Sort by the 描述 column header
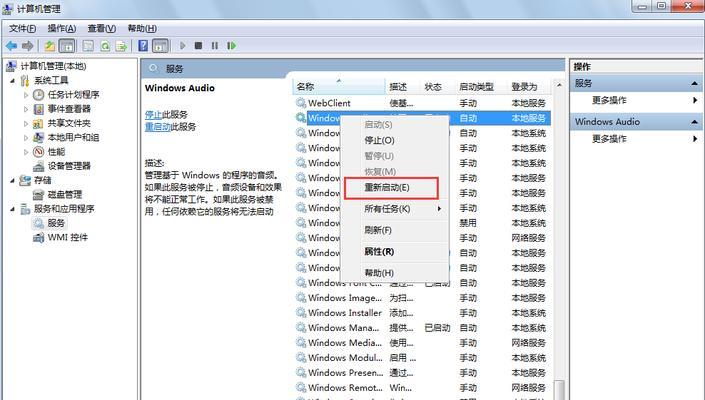Viewport: 705px width, 400px height. [402, 87]
